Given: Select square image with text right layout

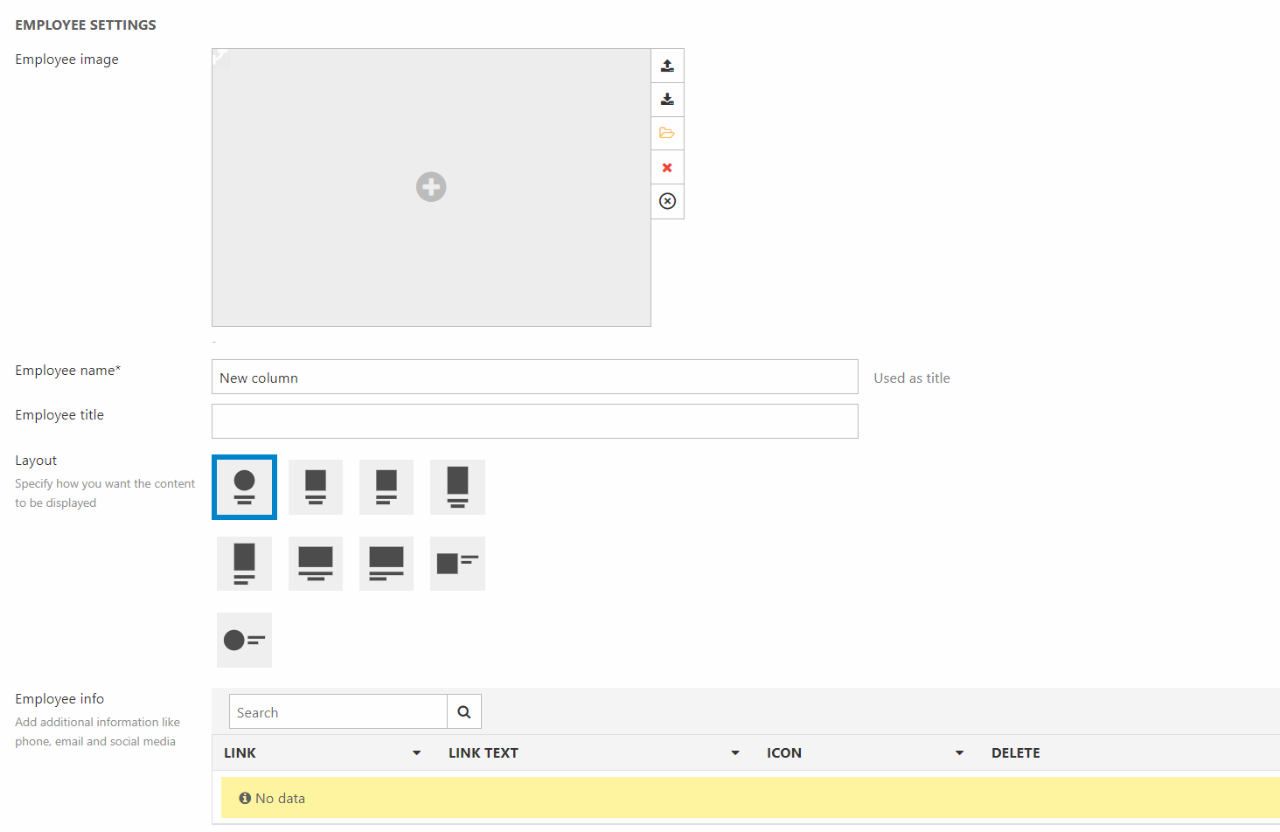Looking at the screenshot, I should pos(457,563).
